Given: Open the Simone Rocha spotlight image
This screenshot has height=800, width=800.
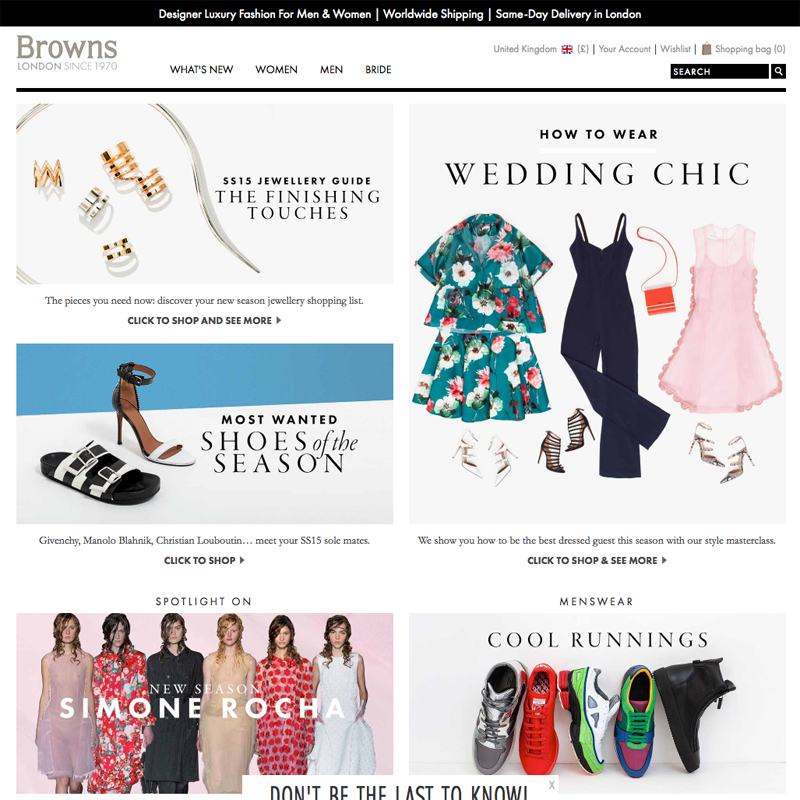Looking at the screenshot, I should tap(205, 703).
